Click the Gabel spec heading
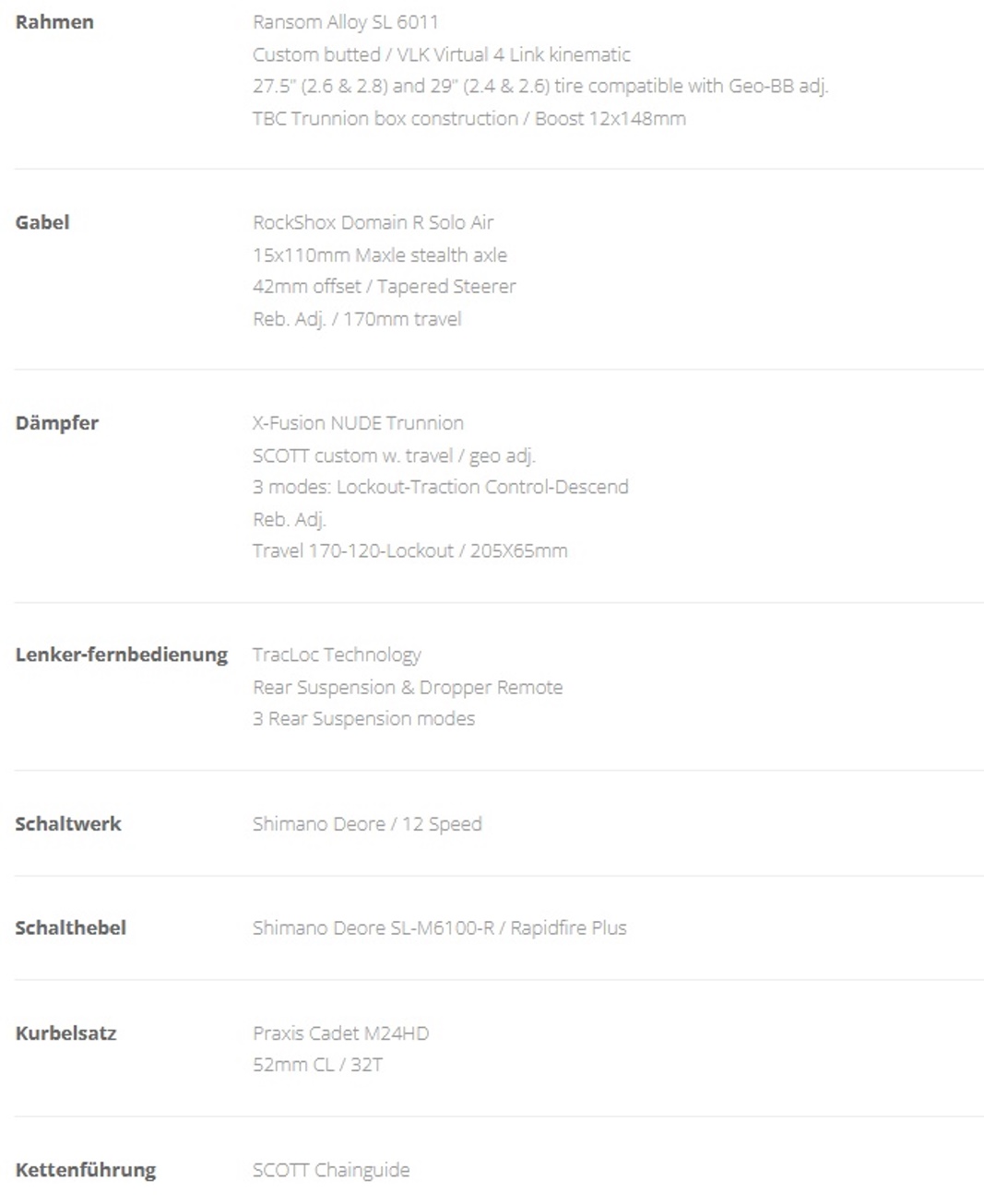Image resolution: width=984 pixels, height=1204 pixels. [42, 222]
